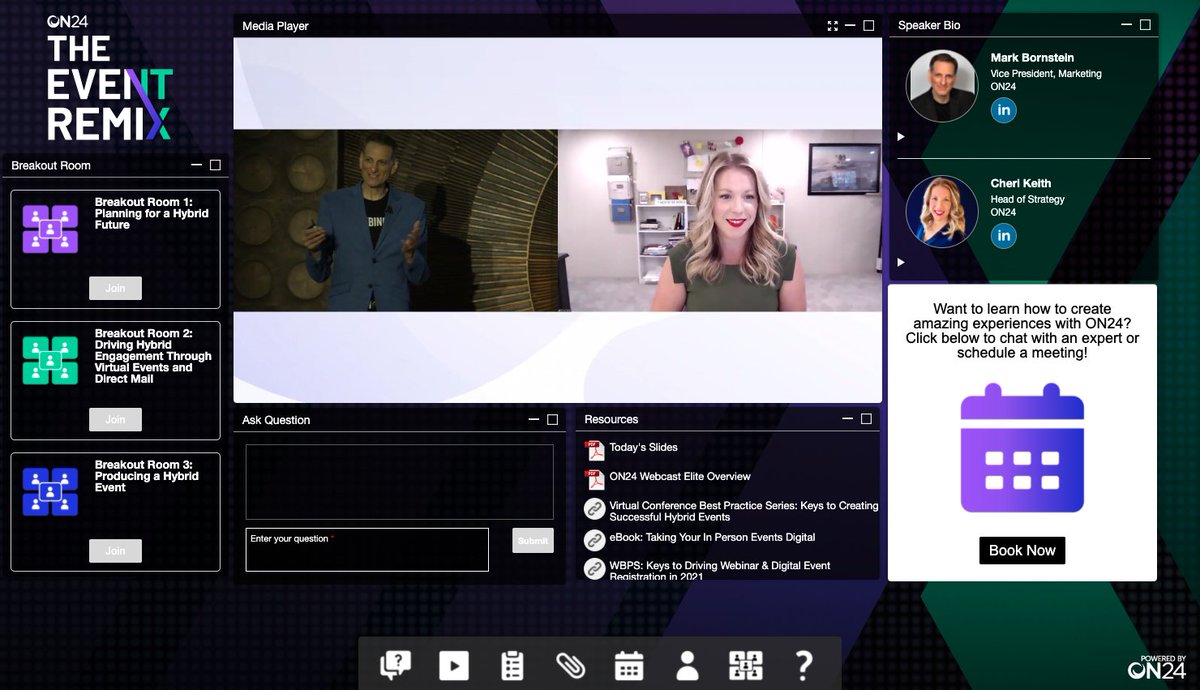Expand Cheri Keith's bio arrow
Screen dimensions: 1200x690
tap(901, 263)
